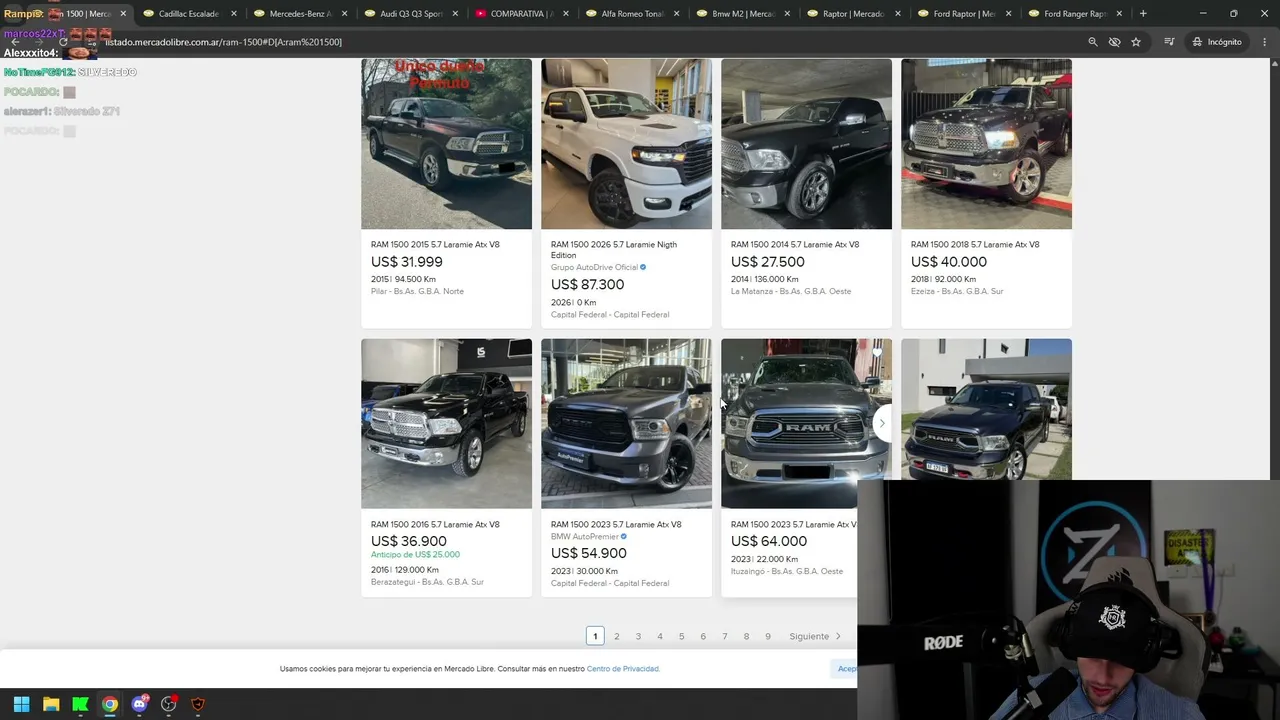1280x720 pixels.
Task: Close the Ford Raptor tab
Action: point(1008,14)
